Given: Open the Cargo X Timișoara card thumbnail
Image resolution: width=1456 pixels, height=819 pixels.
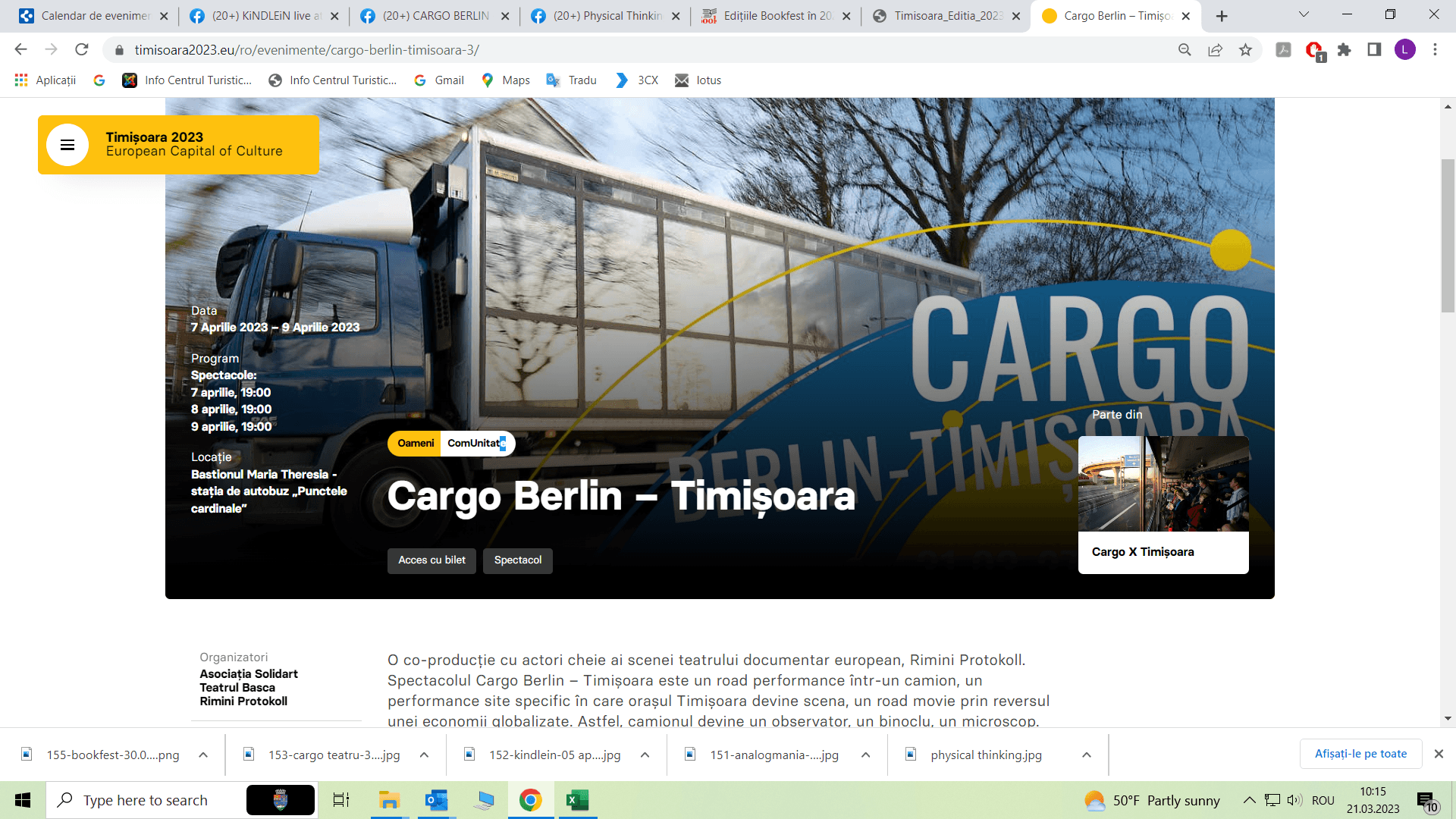Looking at the screenshot, I should 1163,484.
